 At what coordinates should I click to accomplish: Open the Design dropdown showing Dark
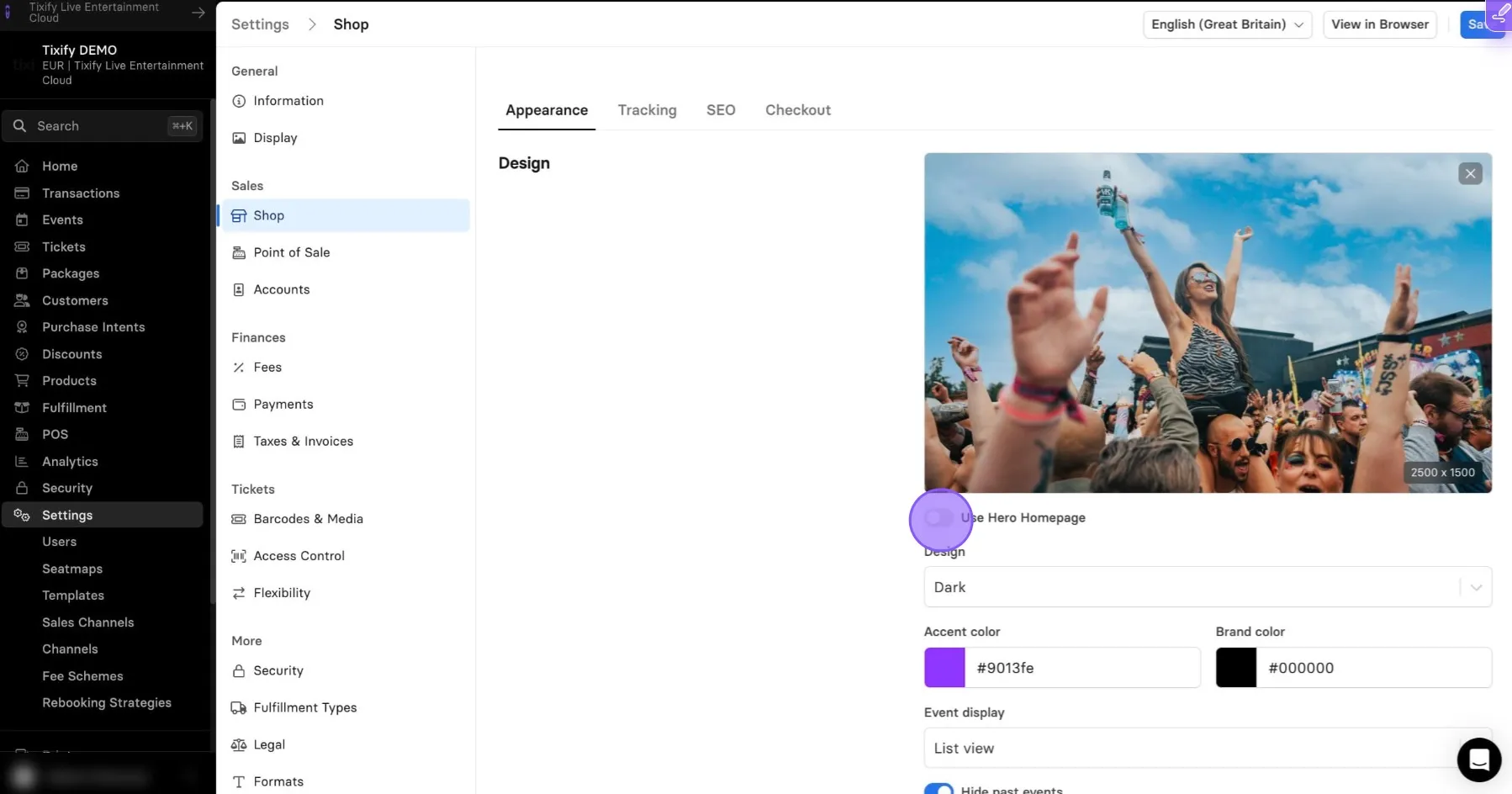click(1208, 587)
